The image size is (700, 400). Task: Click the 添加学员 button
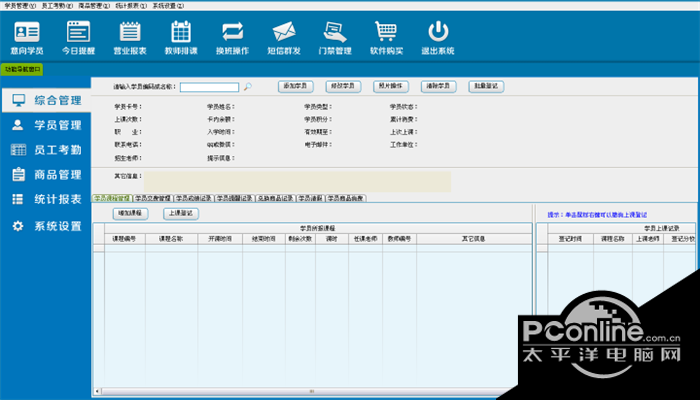(x=296, y=86)
